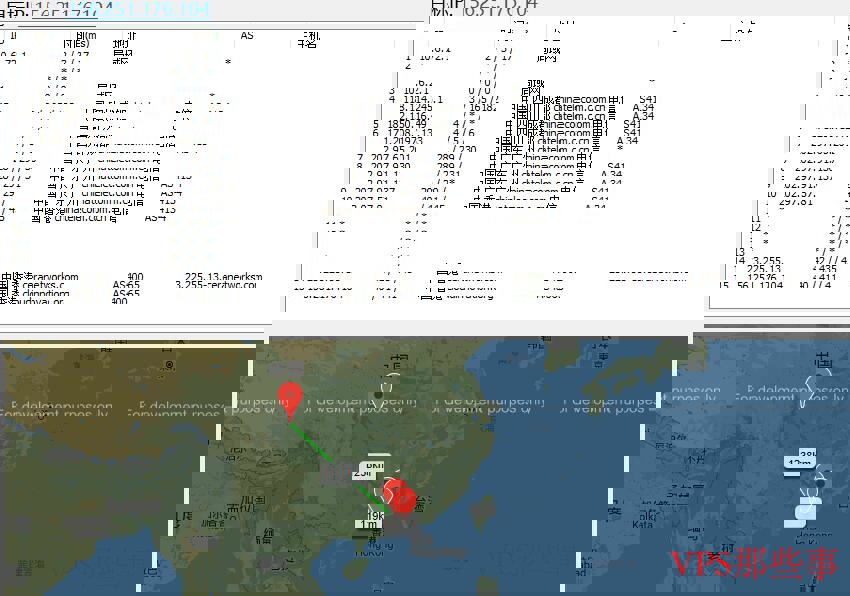The width and height of the screenshot is (850, 596).
Task: Click the '1m' label below red markers
Action: click(x=369, y=525)
